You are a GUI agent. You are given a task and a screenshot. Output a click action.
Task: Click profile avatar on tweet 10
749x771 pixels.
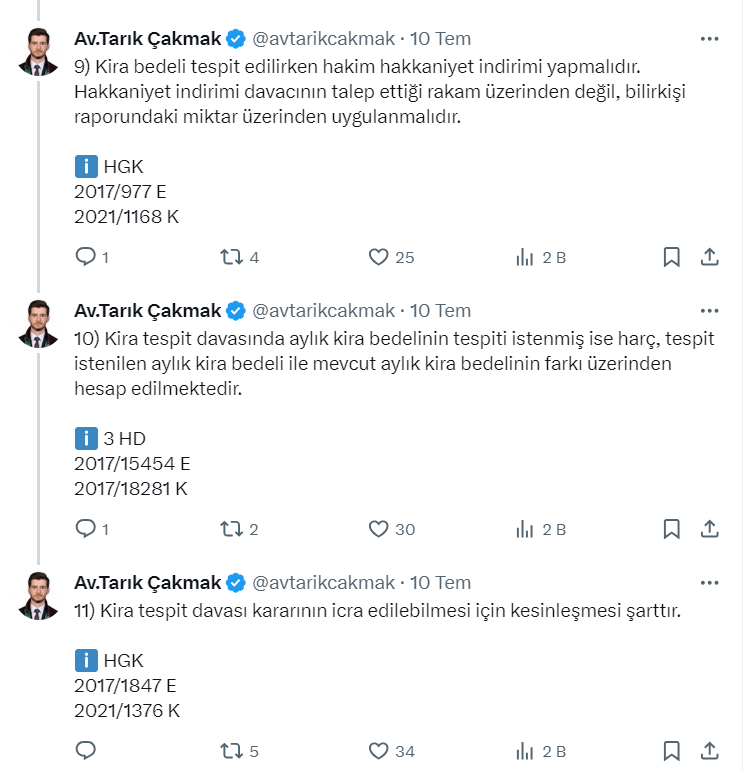coord(38,322)
